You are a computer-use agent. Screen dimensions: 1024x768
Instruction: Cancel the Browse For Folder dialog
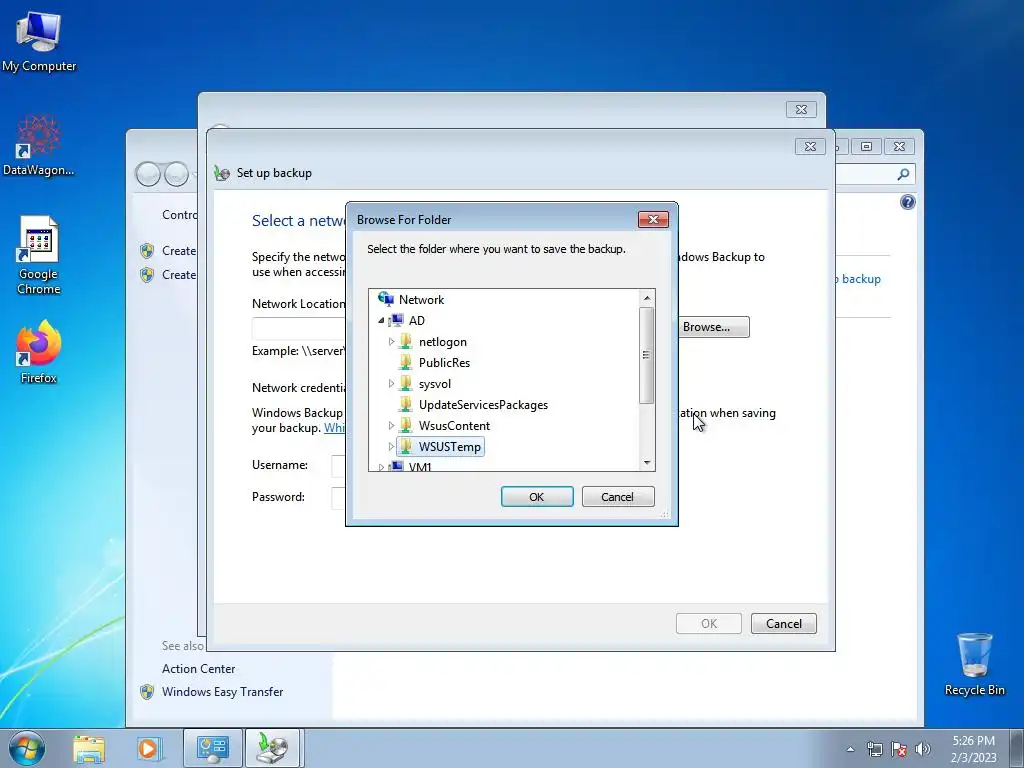(617, 496)
